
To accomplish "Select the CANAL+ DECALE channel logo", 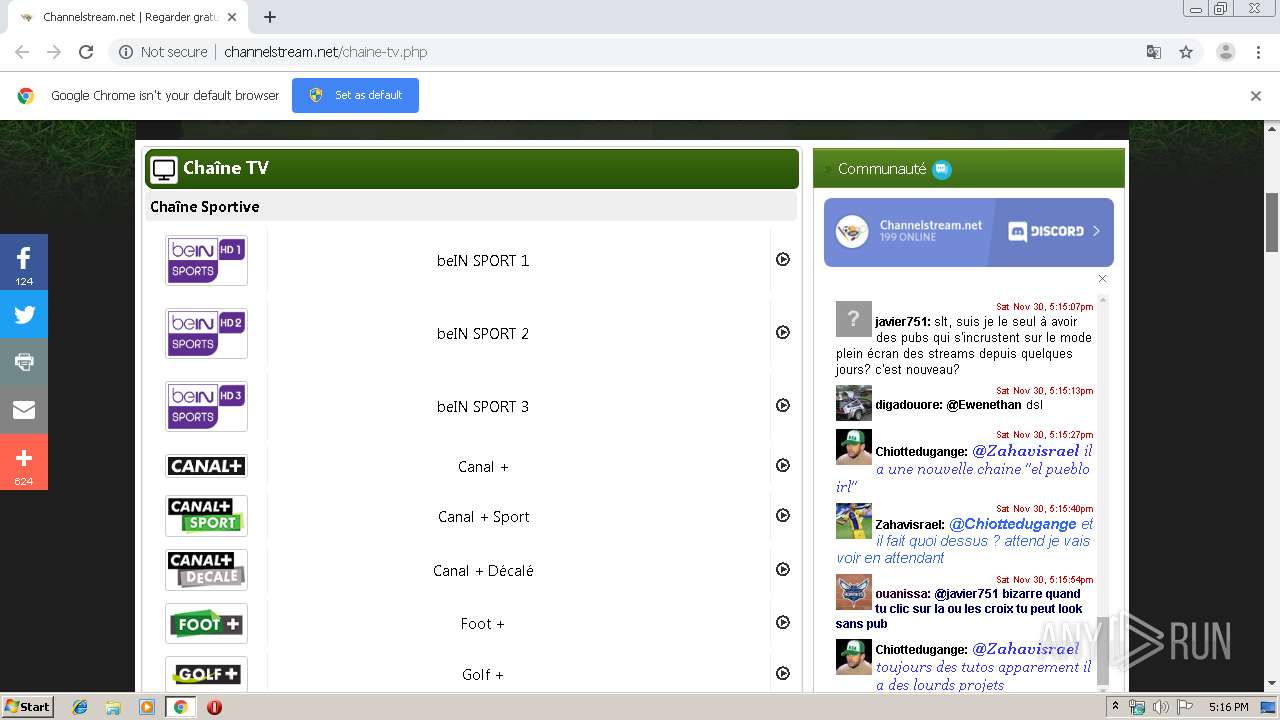I will coord(206,570).
